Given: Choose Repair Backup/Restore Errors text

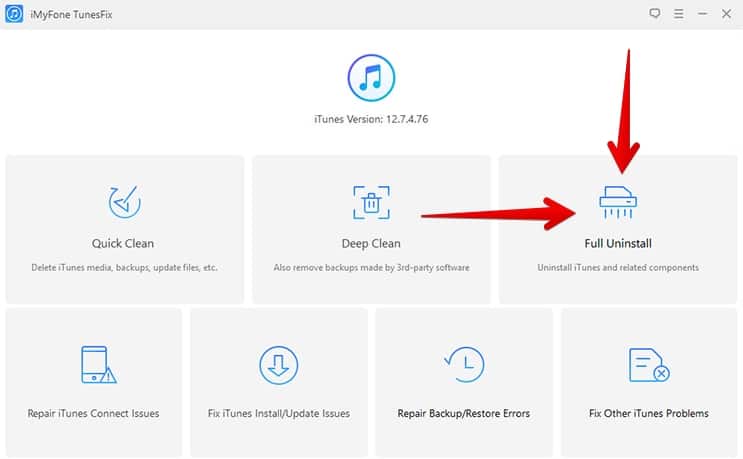Looking at the screenshot, I should tap(463, 414).
